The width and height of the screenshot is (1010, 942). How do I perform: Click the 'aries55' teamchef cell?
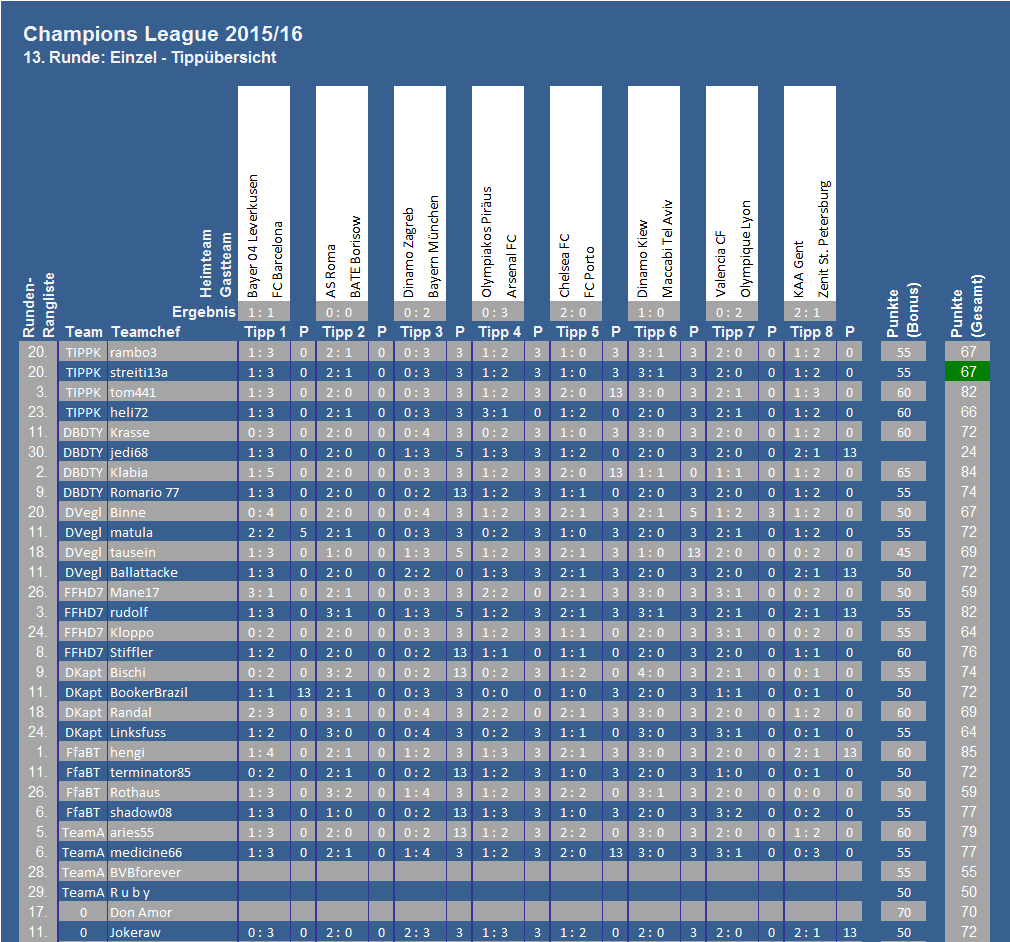click(173, 832)
